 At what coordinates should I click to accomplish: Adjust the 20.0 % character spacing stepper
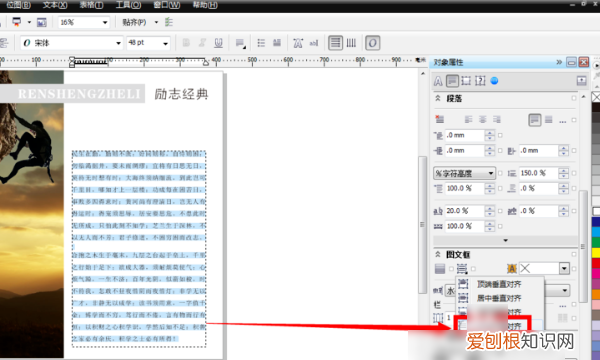pyautogui.click(x=490, y=211)
